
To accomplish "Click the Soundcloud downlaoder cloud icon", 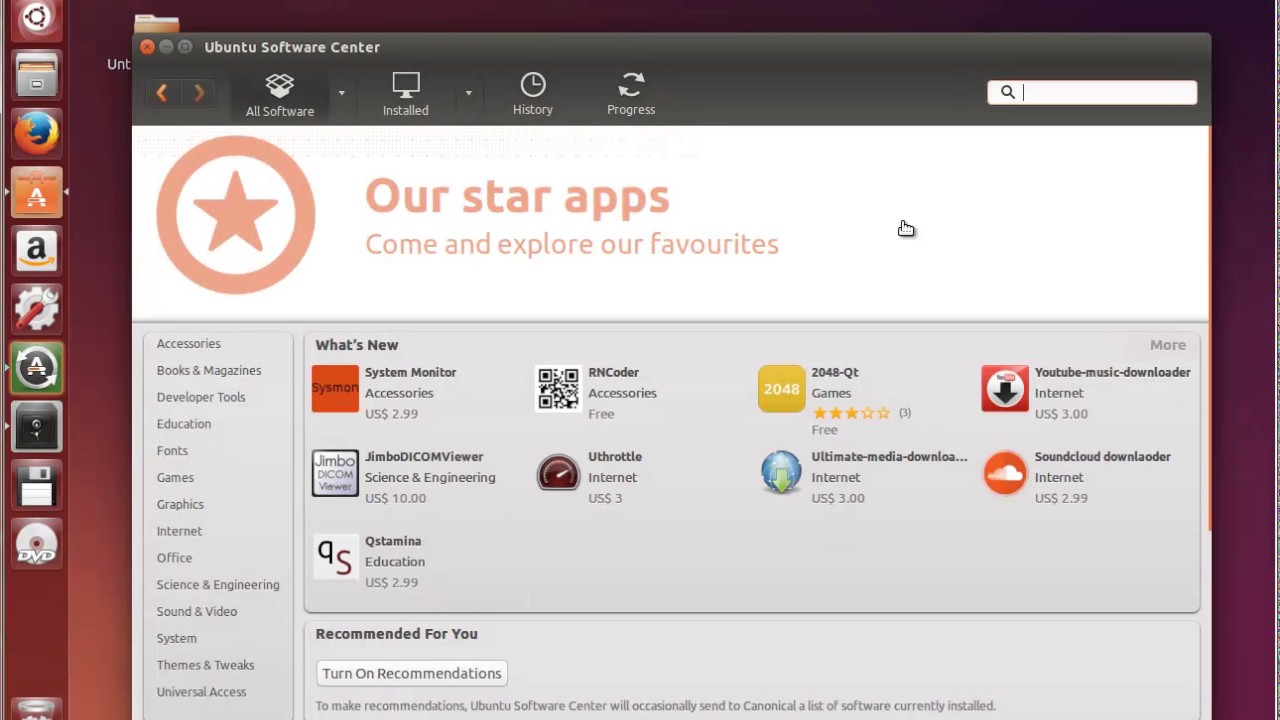I will point(1005,473).
